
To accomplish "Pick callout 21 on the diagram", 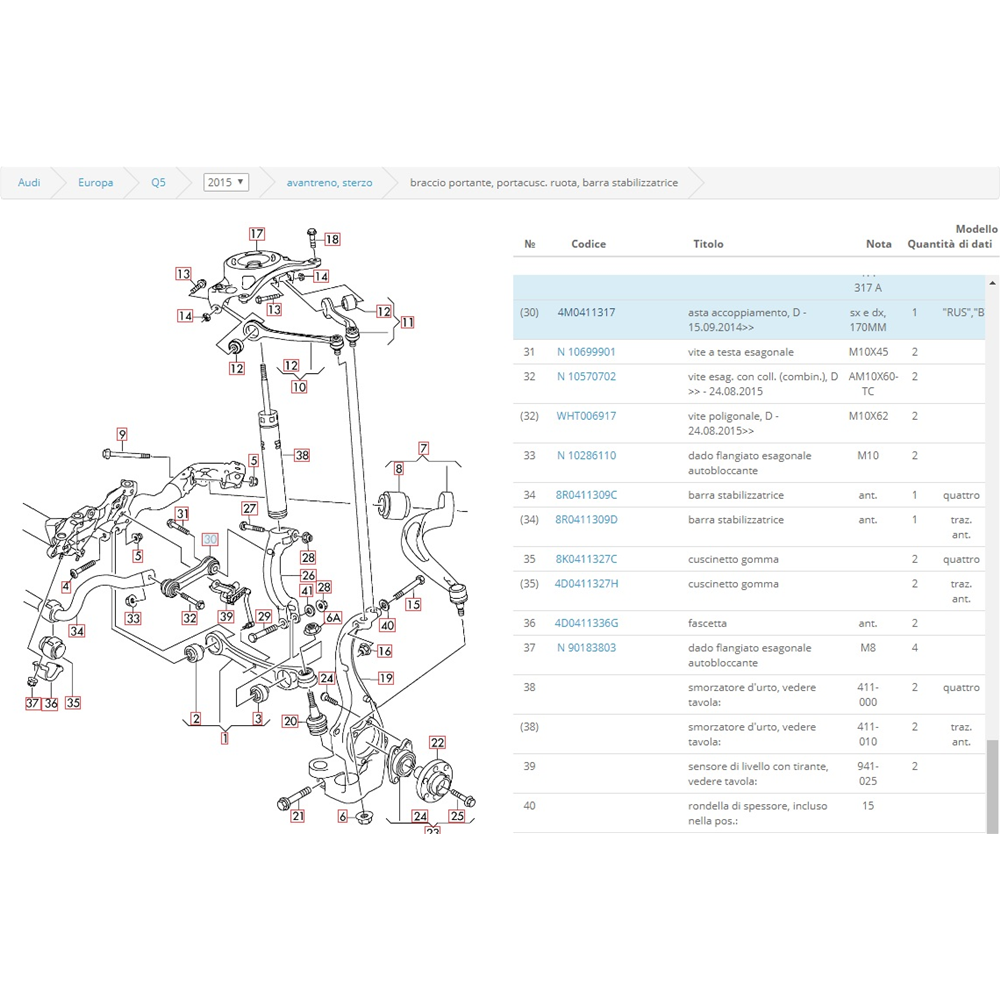I will 298,816.
